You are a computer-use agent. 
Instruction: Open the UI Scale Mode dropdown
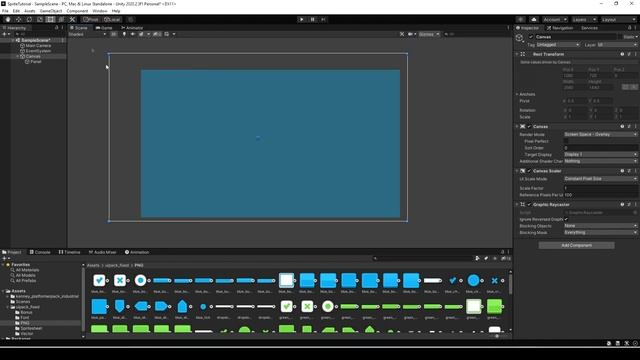[x=600, y=179]
